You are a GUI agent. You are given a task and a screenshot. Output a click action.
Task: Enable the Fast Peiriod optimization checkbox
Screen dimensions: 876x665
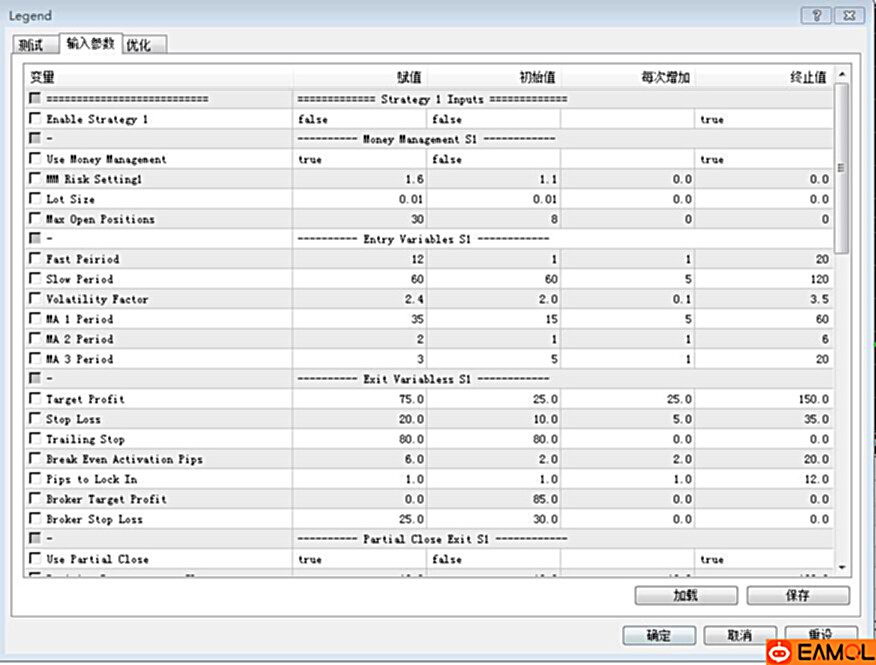[x=36, y=259]
